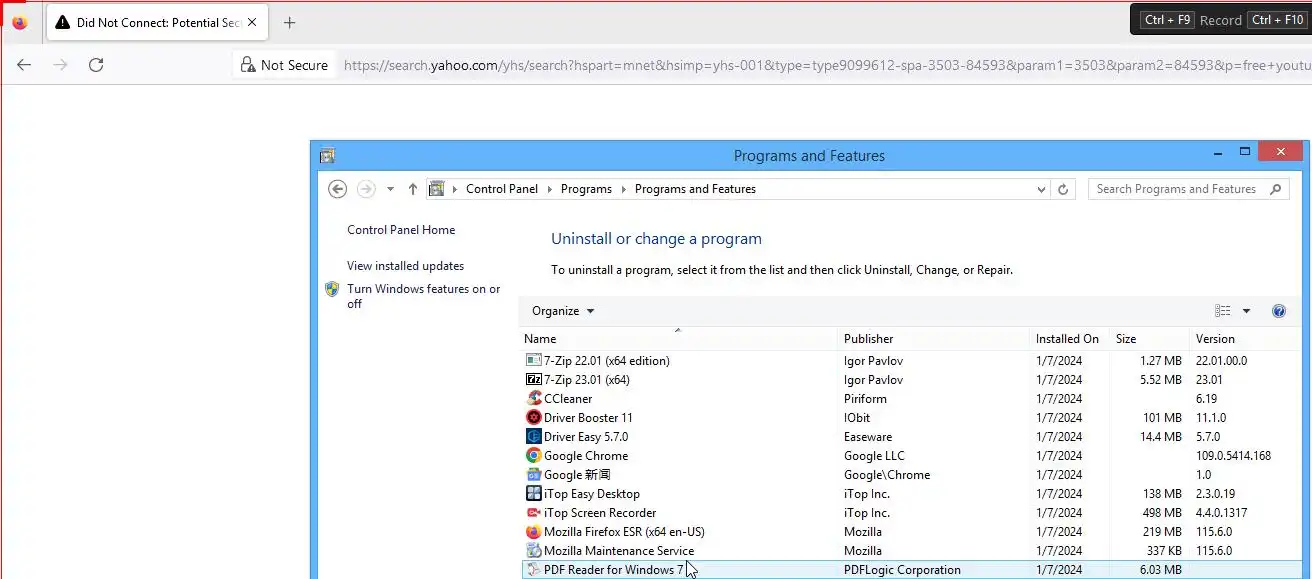The height and width of the screenshot is (579, 1312).
Task: Go back with the browser's back arrow
Action: coord(24,65)
